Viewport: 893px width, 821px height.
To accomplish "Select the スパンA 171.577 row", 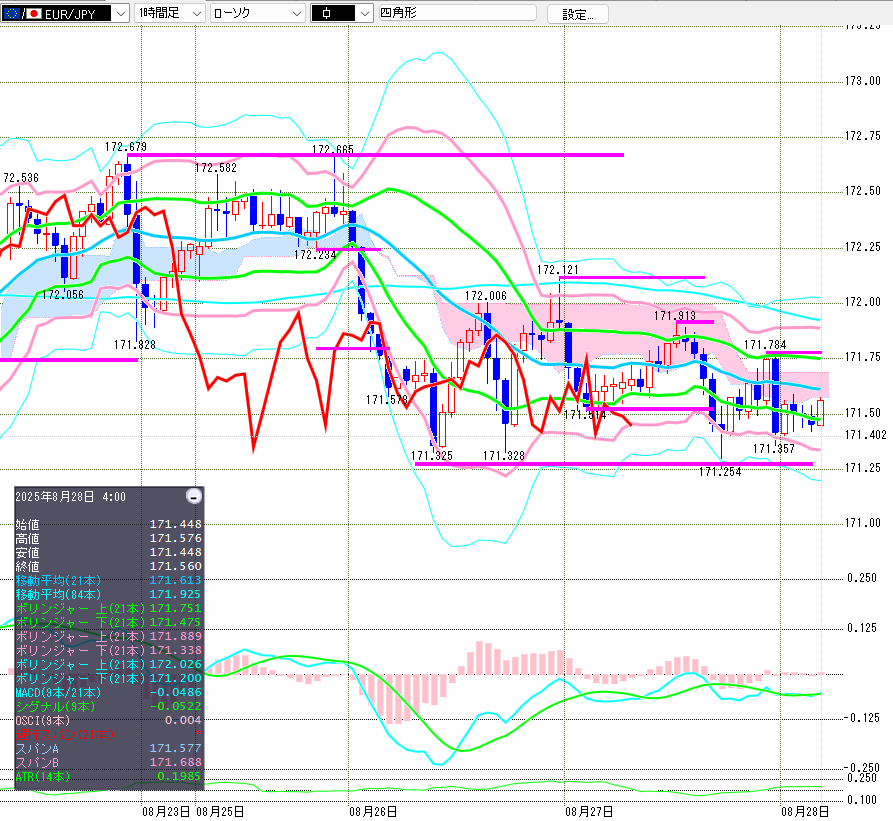I will tap(108, 748).
